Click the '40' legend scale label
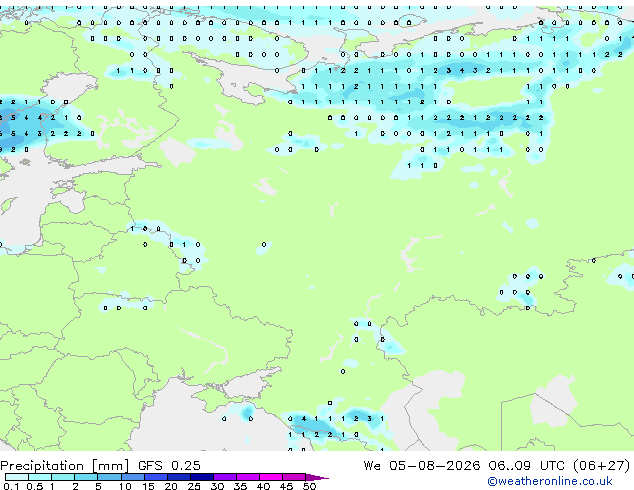This screenshot has width=634, height=490. click(263, 486)
